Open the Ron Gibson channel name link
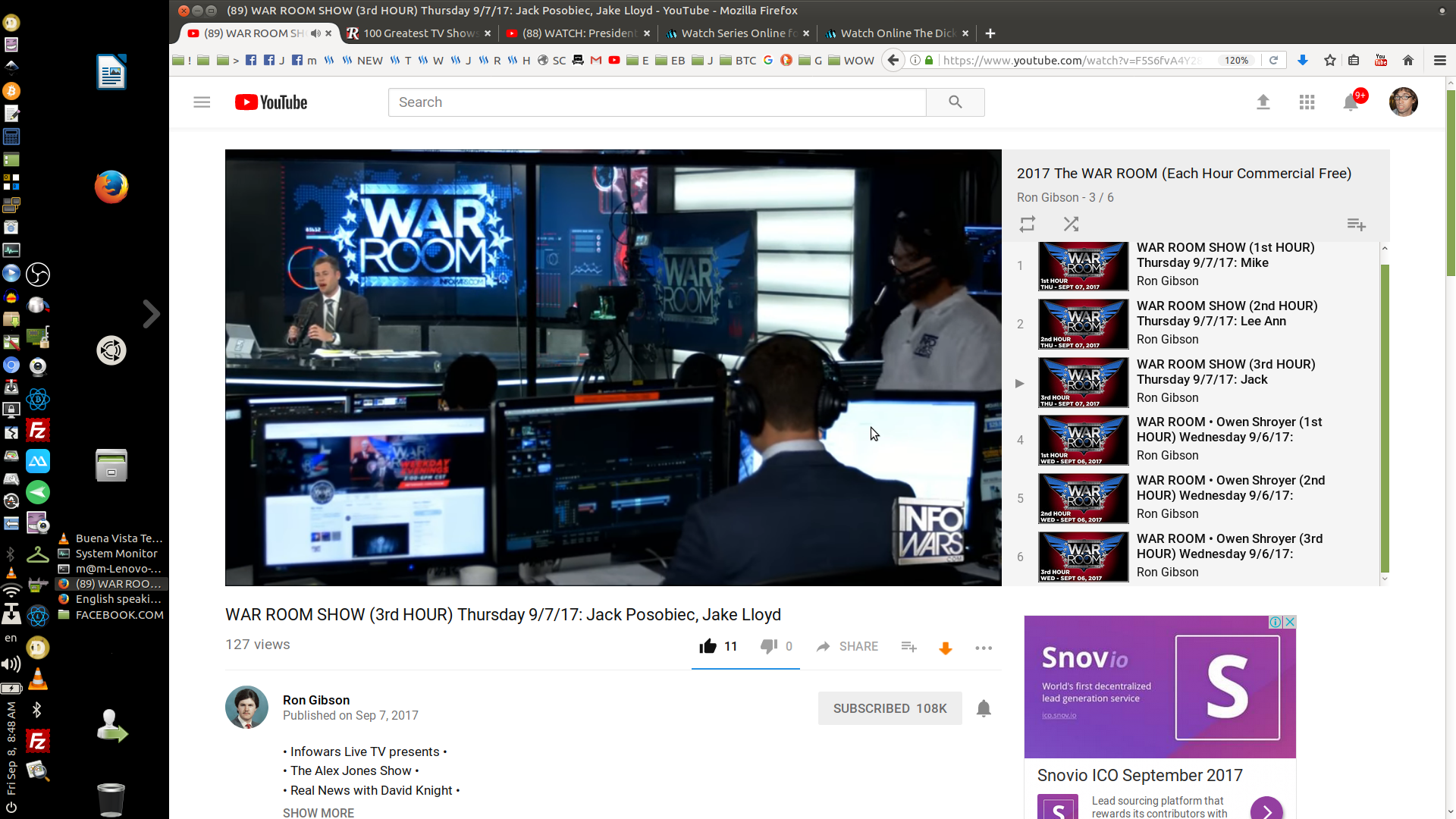The width and height of the screenshot is (1456, 819). point(316,700)
